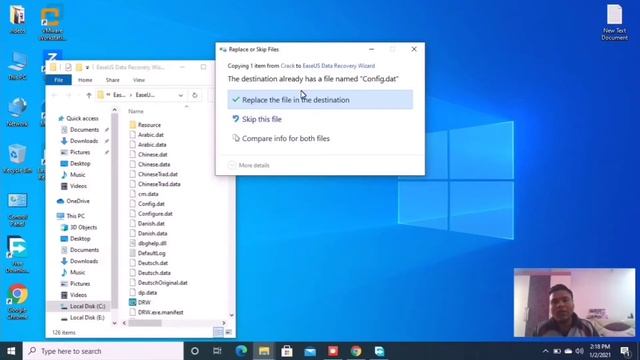
Task: Open the Windows Start menu
Action: tap(11, 351)
